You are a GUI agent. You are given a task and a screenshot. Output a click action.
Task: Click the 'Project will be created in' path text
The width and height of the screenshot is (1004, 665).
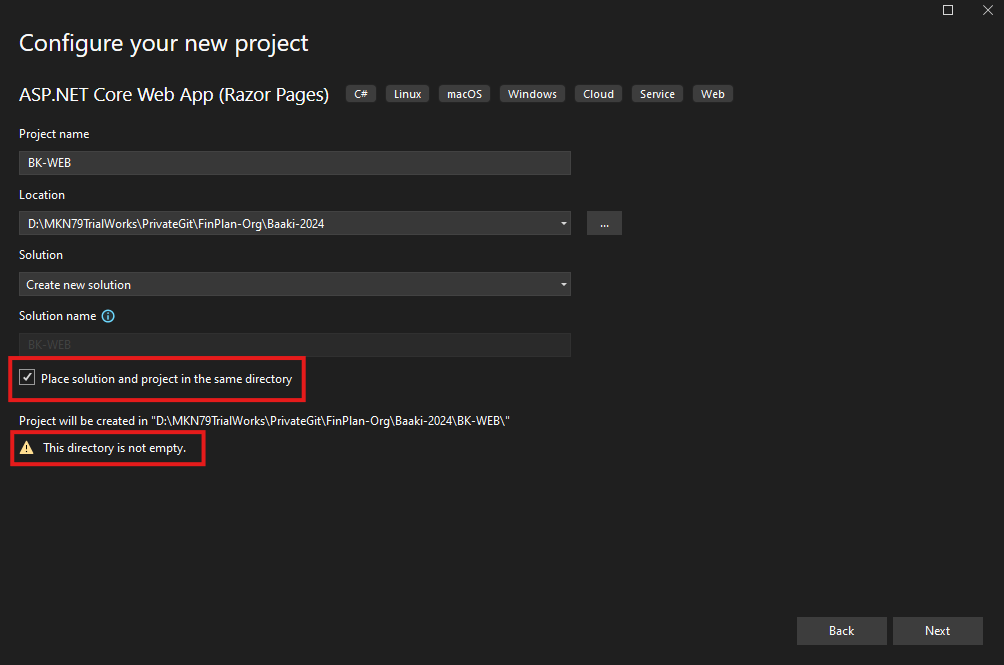click(x=264, y=421)
